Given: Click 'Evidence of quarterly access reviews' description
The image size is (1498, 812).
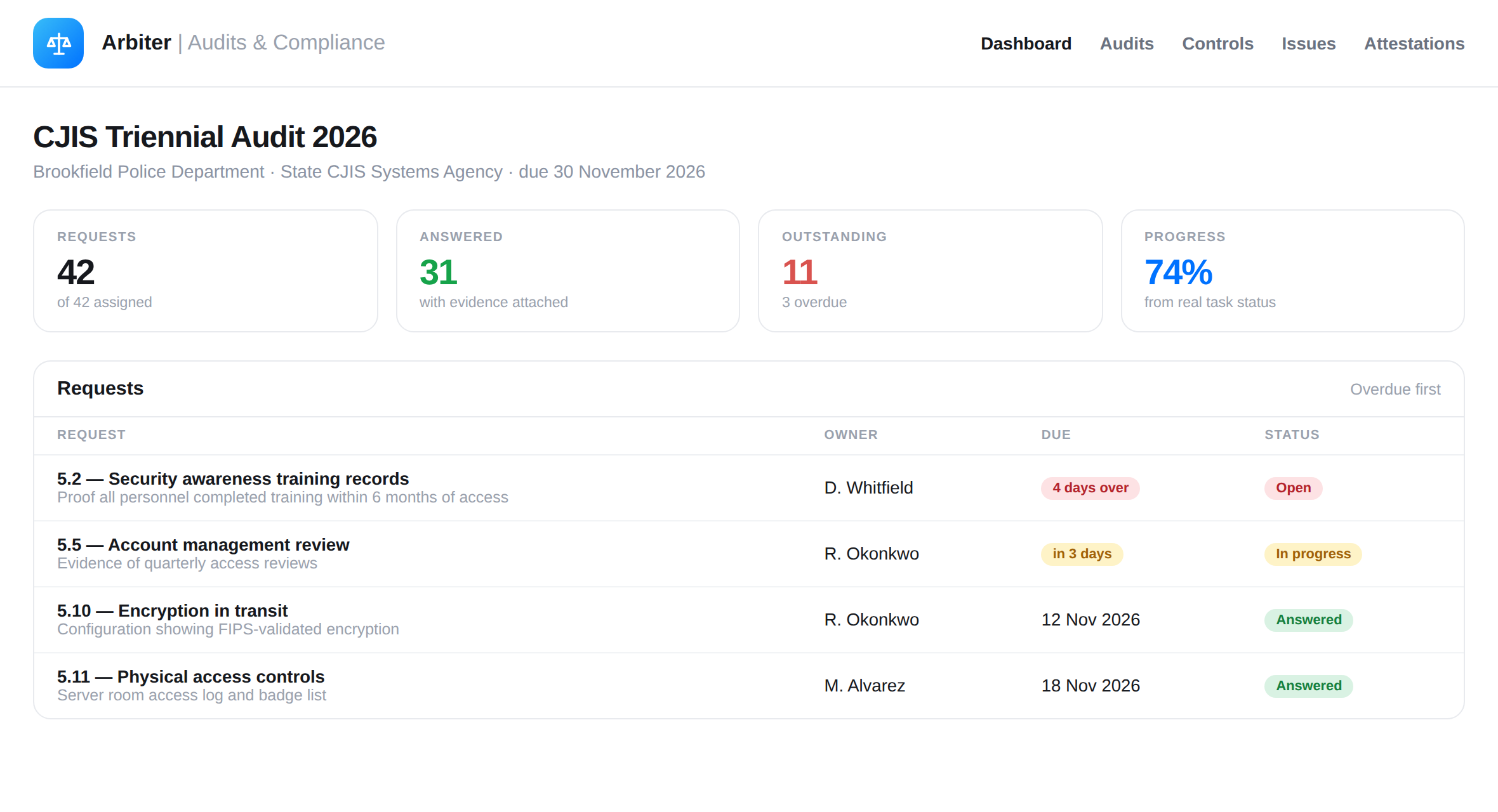Looking at the screenshot, I should [x=187, y=563].
